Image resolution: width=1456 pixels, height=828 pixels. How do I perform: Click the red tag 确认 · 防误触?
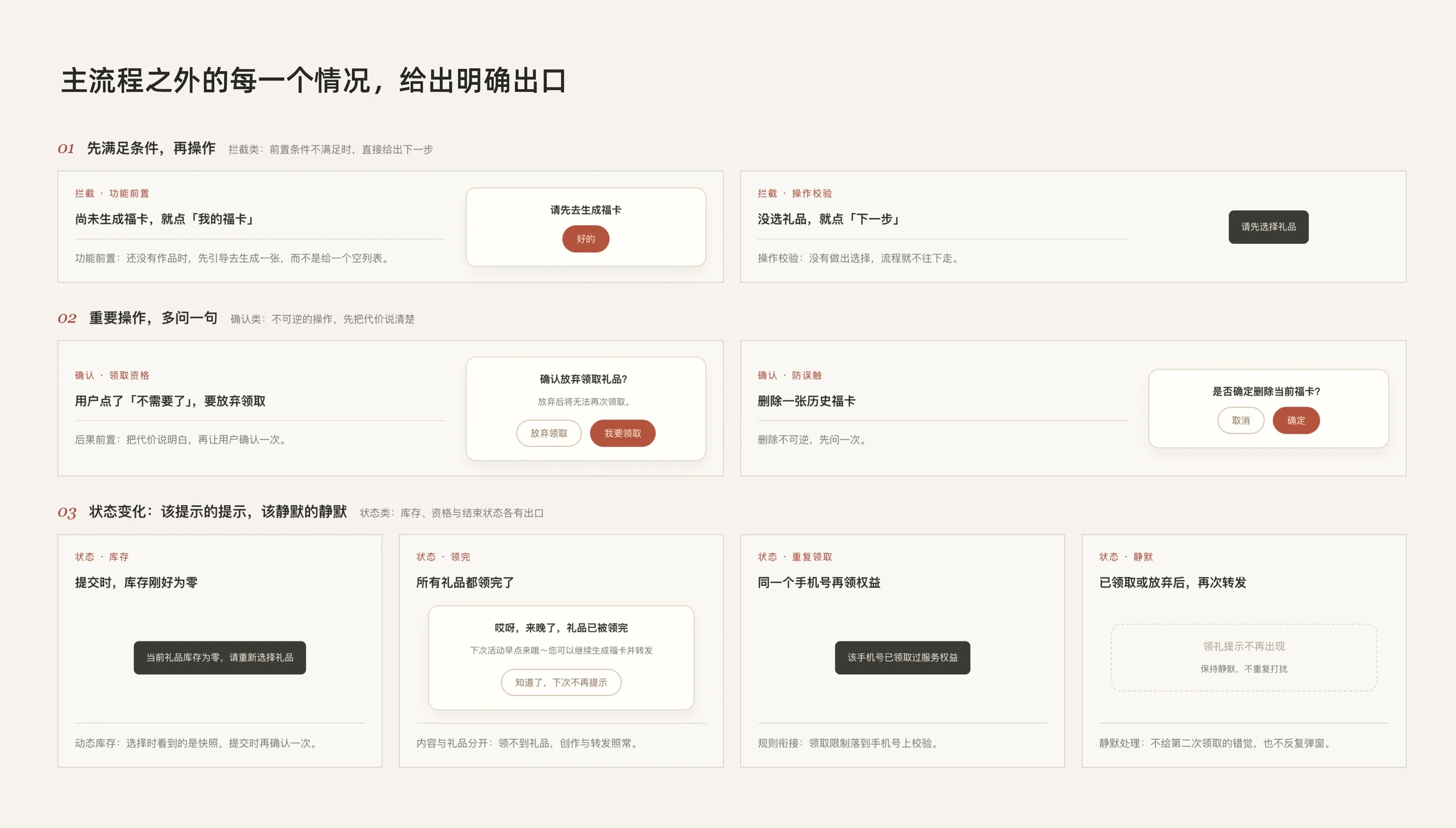coord(789,375)
